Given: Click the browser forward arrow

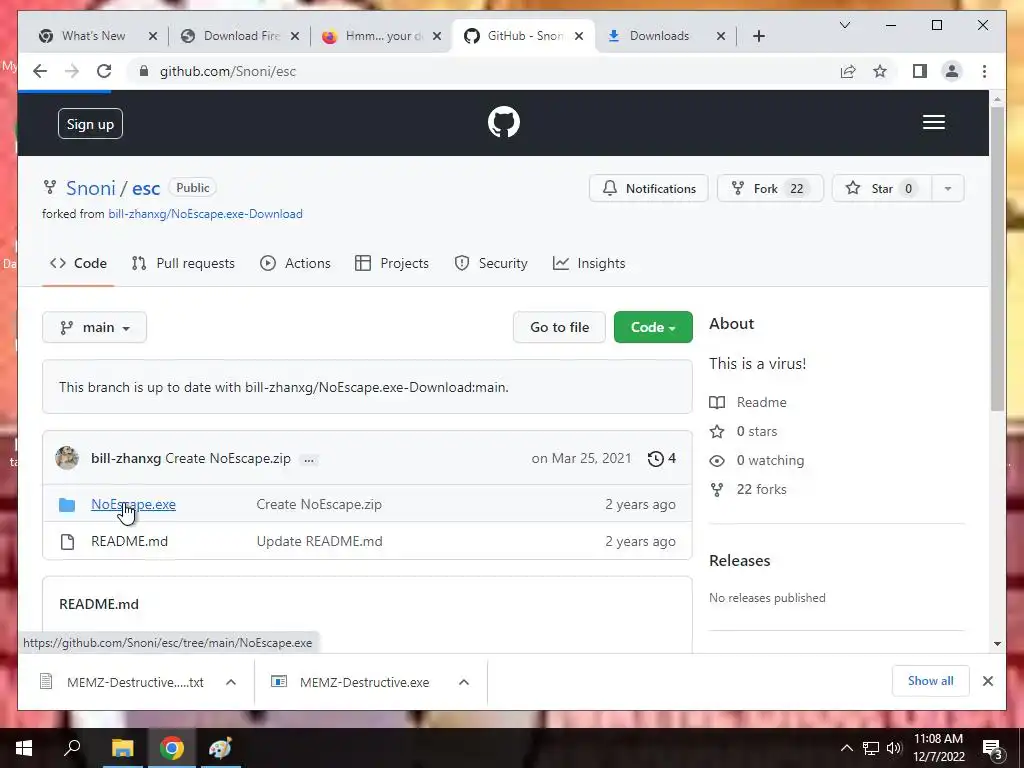Looking at the screenshot, I should pos(72,71).
